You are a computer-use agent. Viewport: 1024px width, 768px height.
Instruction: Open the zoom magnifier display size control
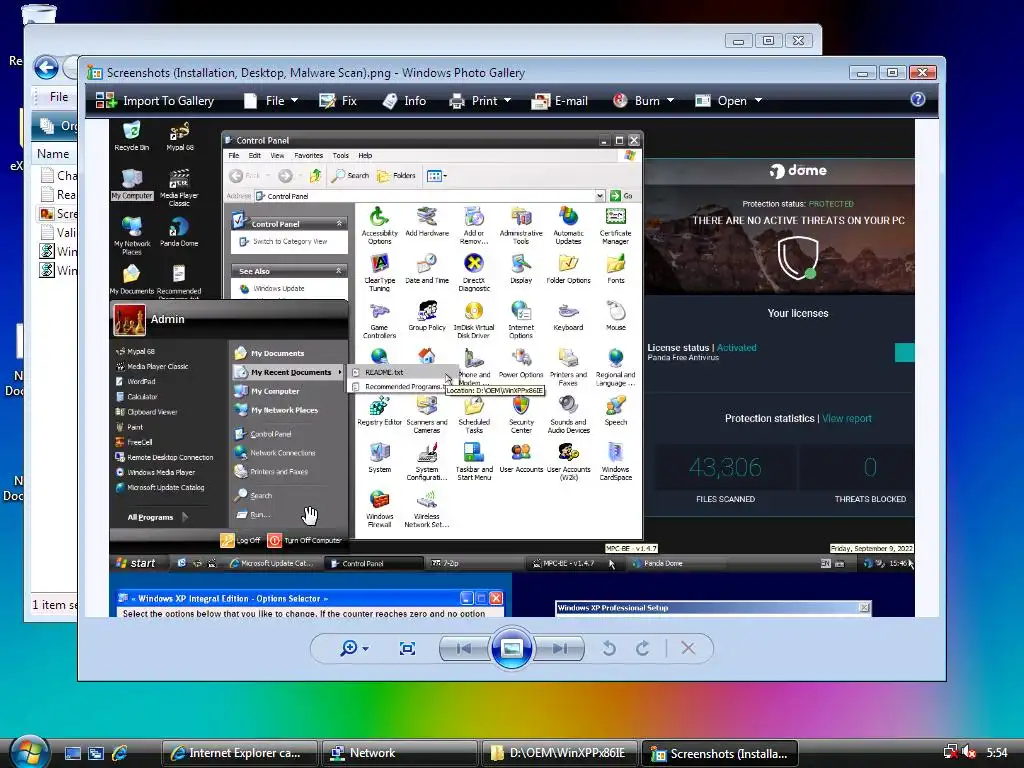(354, 648)
